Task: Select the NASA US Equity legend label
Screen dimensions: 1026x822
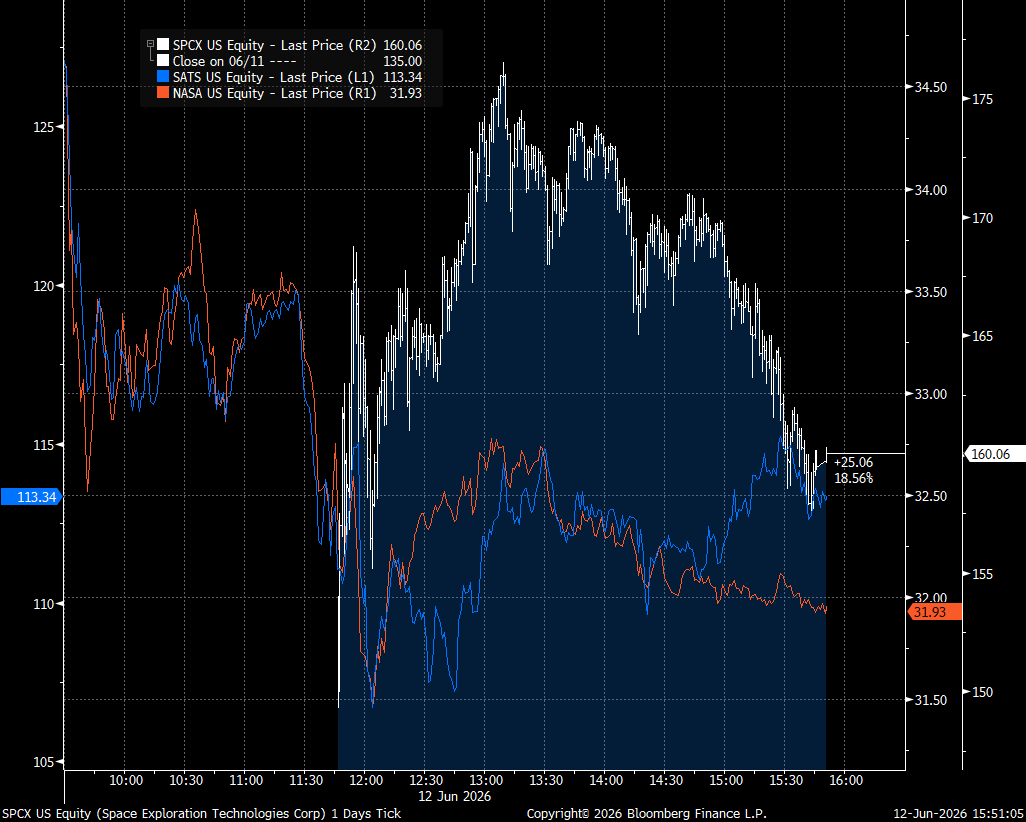Action: pos(275,94)
